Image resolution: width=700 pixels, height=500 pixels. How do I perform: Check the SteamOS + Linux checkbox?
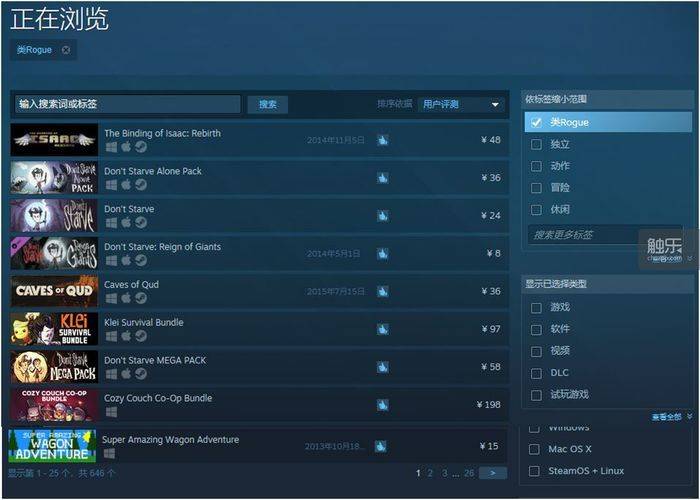coord(534,471)
